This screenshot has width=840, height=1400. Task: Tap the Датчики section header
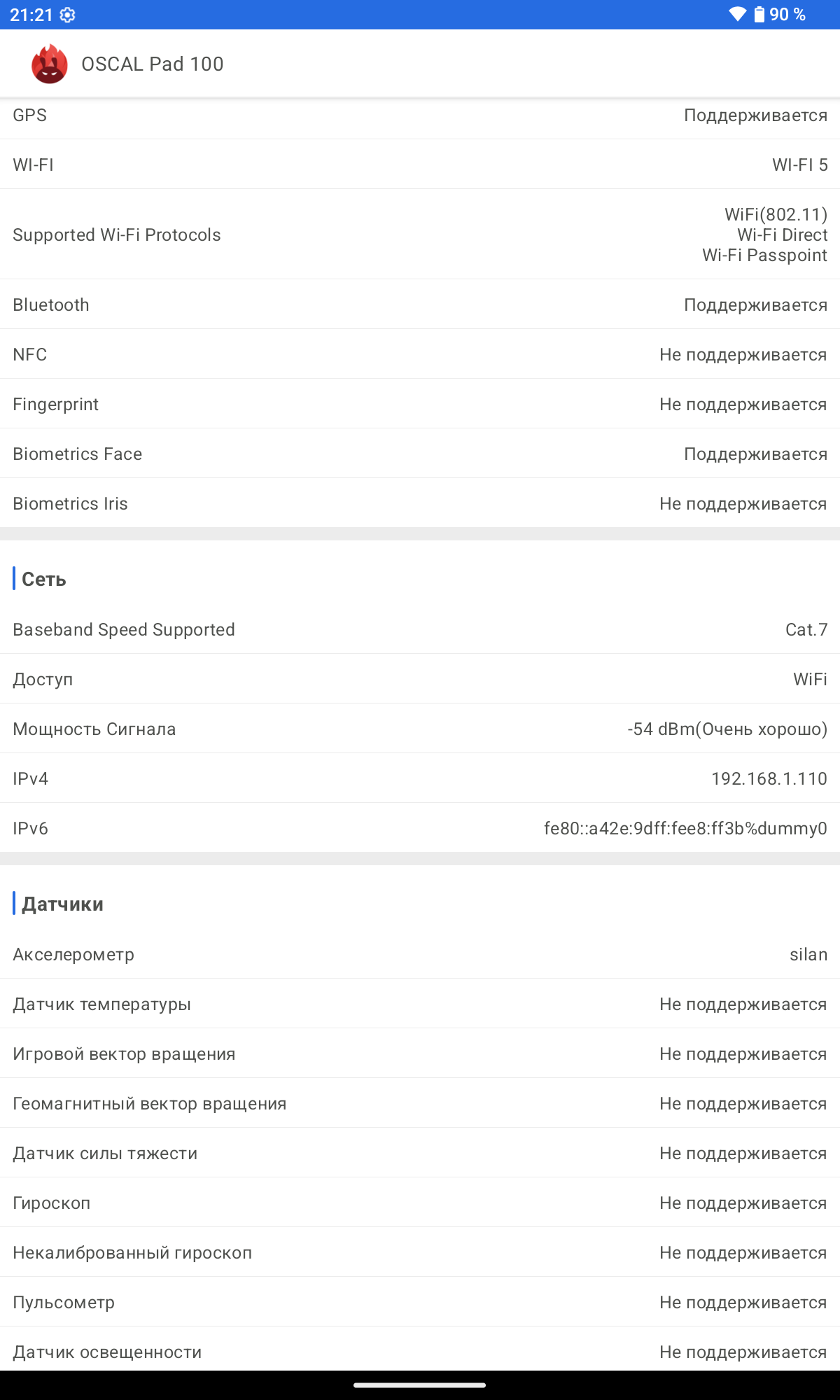[x=62, y=904]
